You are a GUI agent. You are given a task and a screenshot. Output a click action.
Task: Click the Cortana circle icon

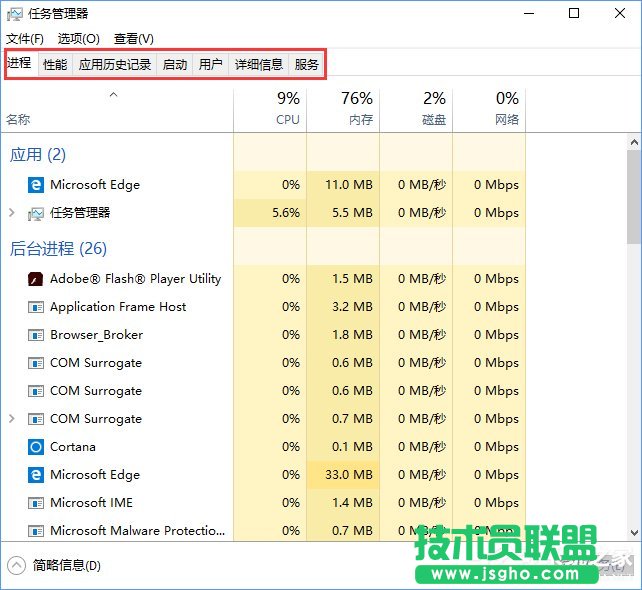(x=36, y=447)
